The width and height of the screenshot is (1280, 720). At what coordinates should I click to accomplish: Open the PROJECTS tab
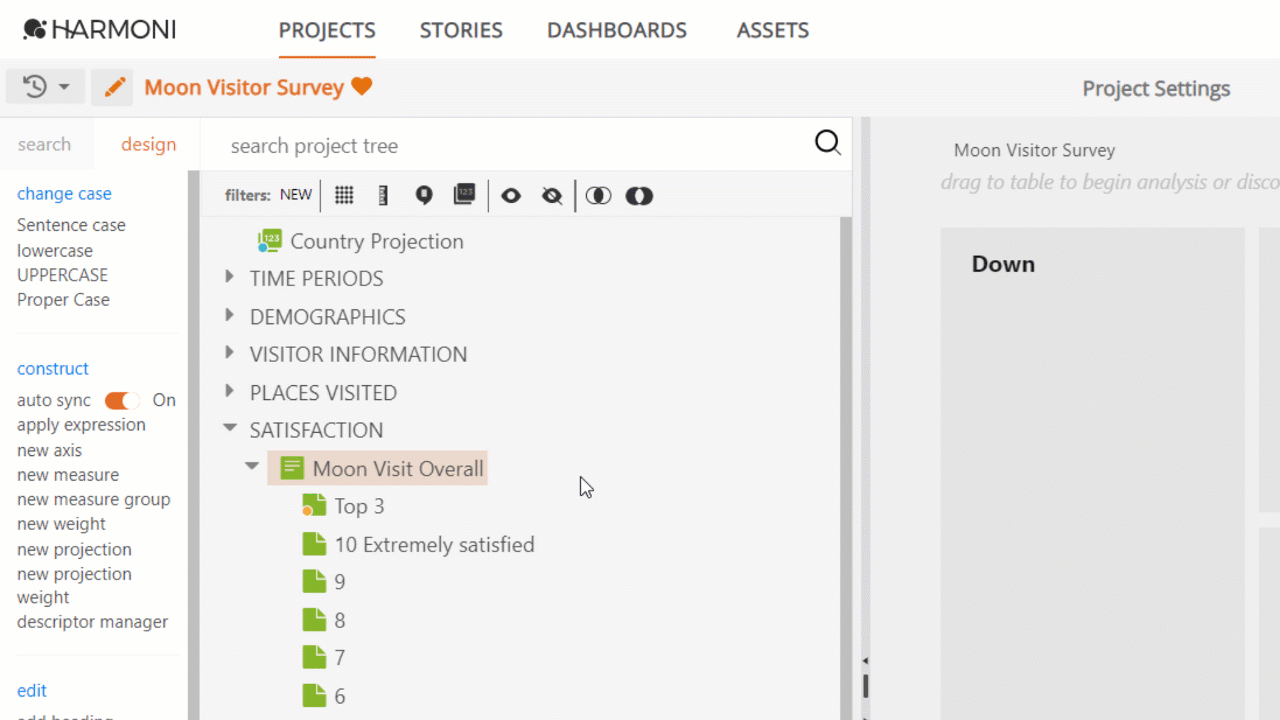click(x=327, y=30)
